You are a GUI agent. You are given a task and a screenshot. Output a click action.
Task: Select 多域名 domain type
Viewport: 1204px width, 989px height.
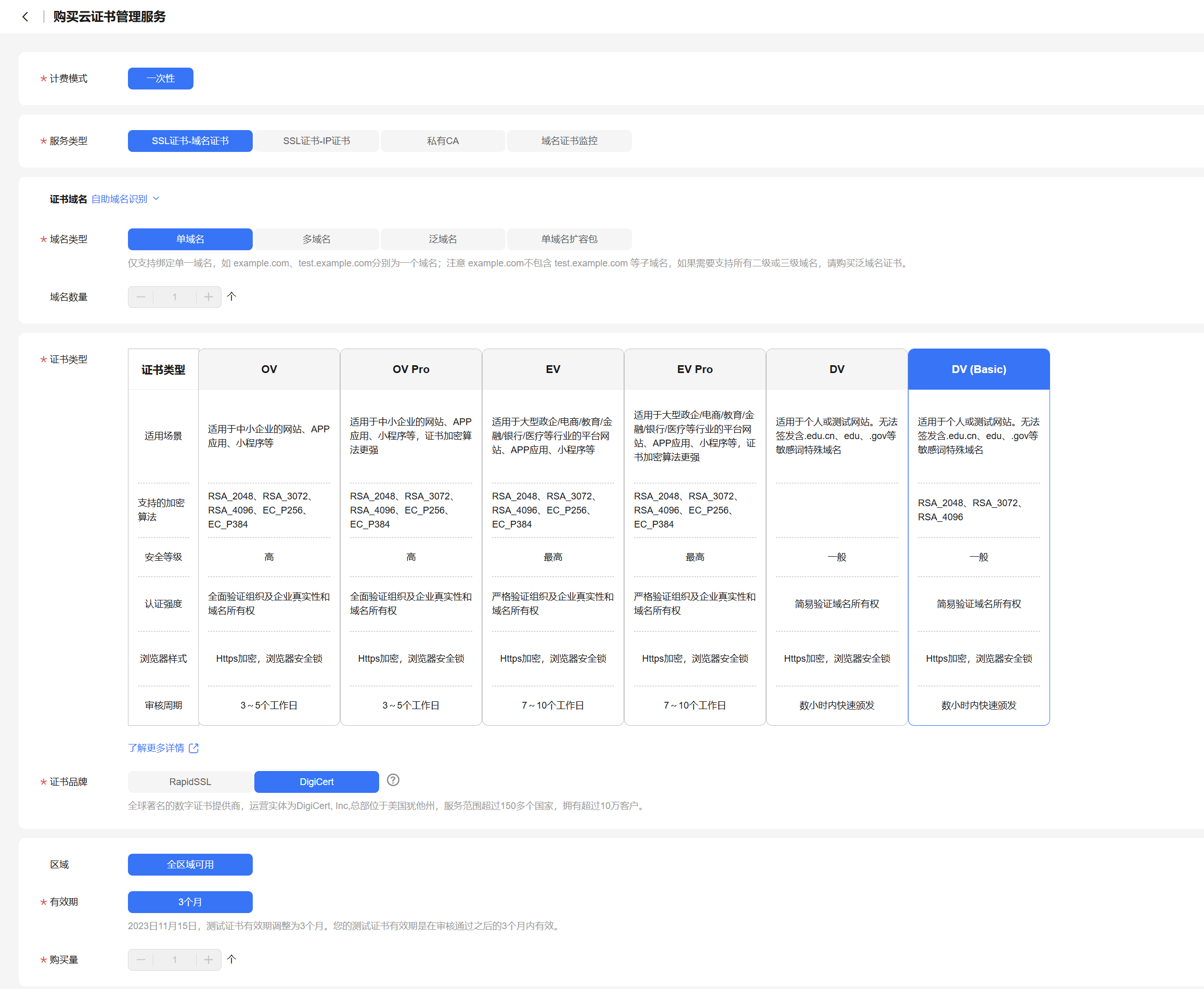click(x=316, y=239)
